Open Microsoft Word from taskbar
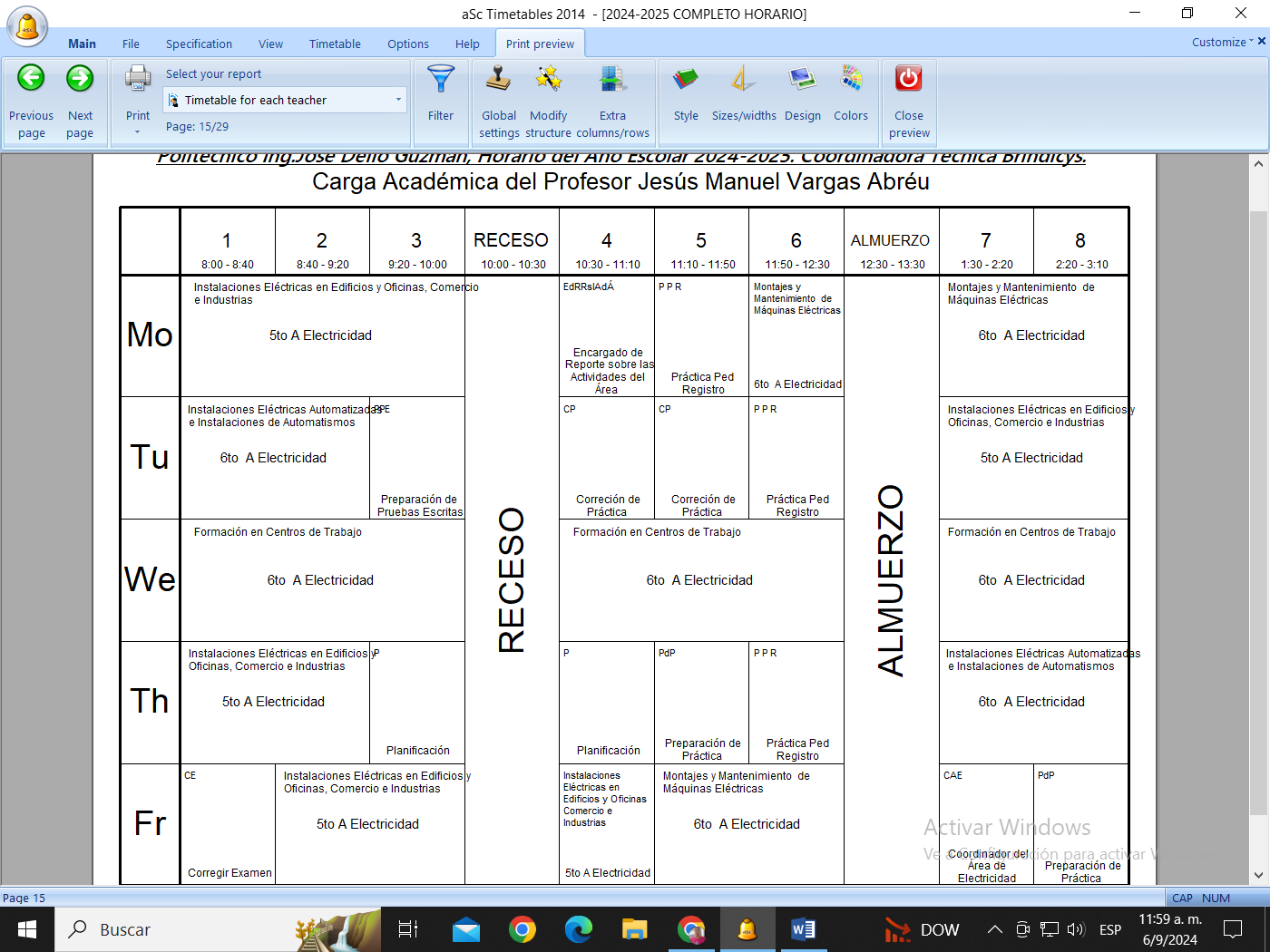Image resolution: width=1270 pixels, height=952 pixels. point(803,929)
